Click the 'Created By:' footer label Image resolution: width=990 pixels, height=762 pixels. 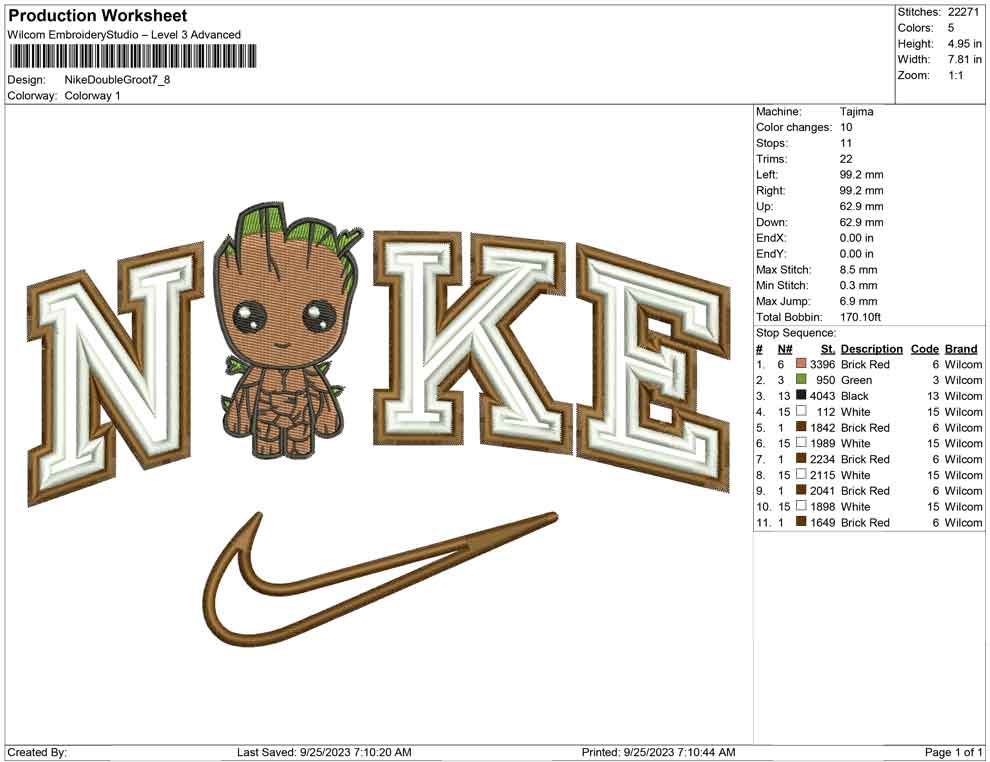coord(37,751)
